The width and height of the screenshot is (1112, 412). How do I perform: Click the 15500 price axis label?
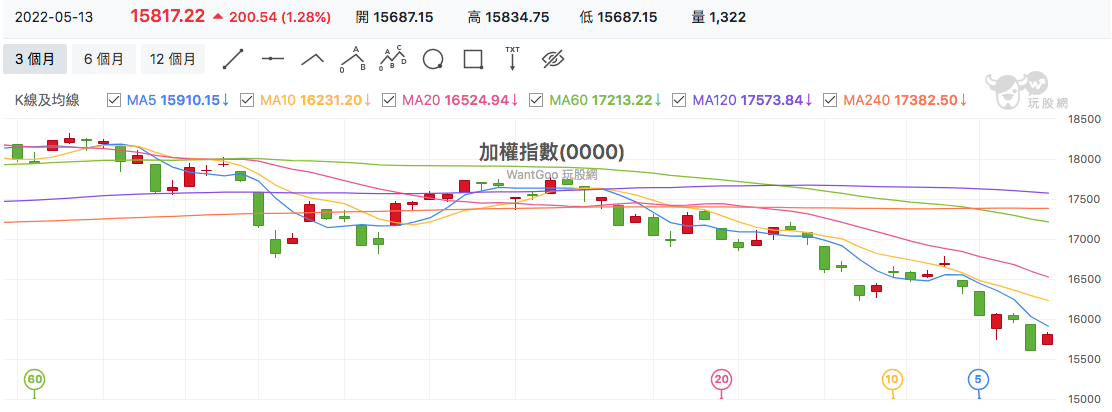pyautogui.click(x=1086, y=360)
